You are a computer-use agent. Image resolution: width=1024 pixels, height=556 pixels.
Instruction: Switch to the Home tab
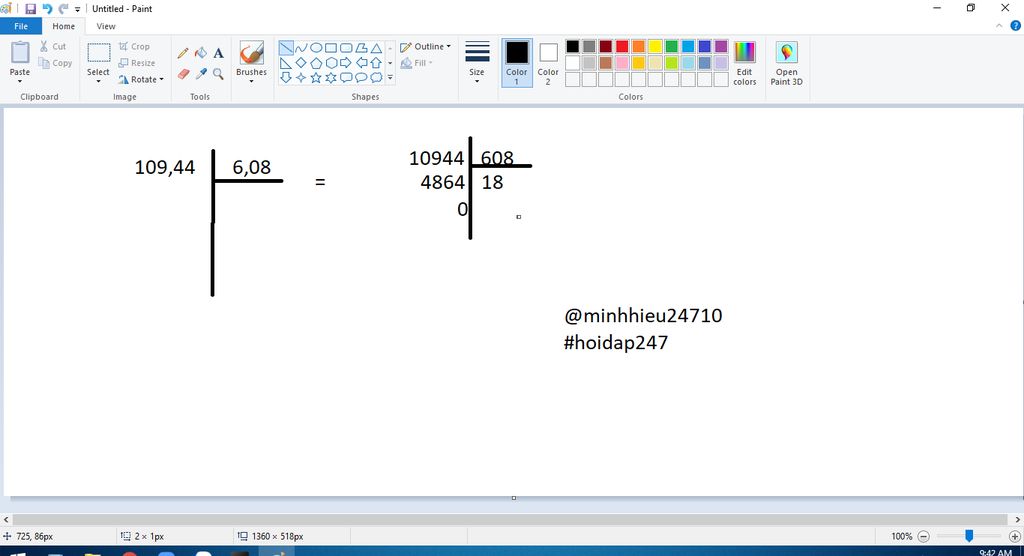tap(63, 26)
